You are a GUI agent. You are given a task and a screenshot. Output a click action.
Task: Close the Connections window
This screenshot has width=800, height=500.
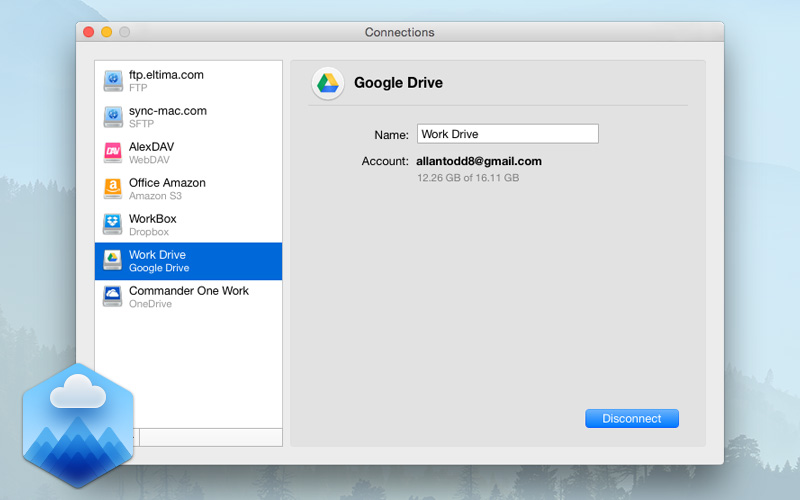coord(88,32)
